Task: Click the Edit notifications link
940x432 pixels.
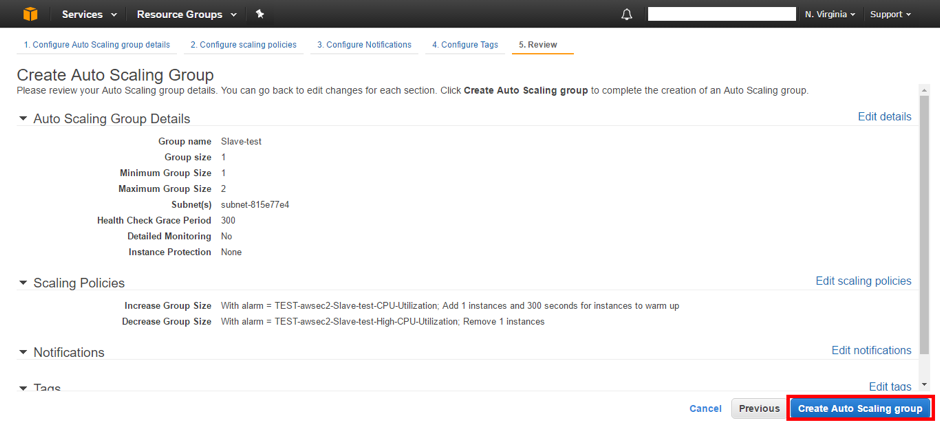Action: 871,350
